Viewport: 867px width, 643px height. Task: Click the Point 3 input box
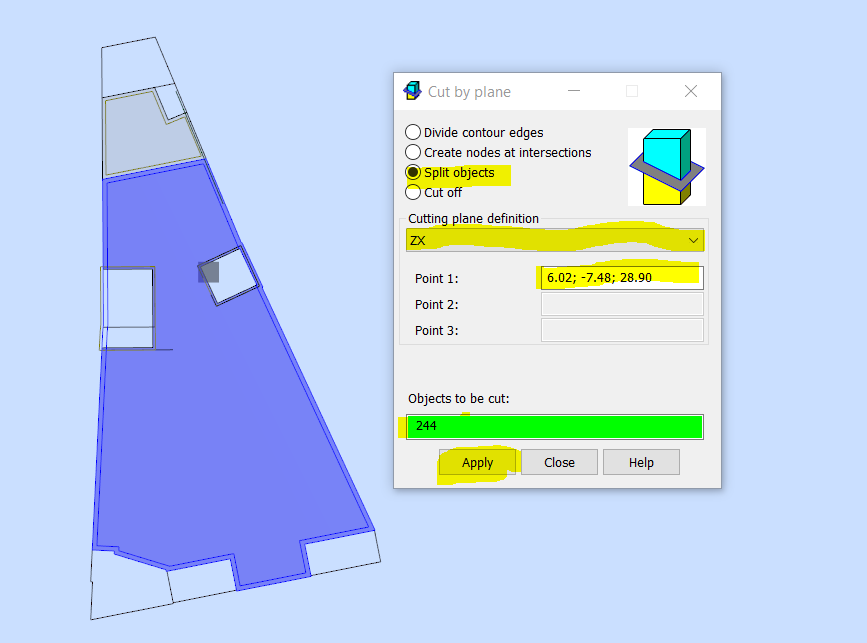pyautogui.click(x=621, y=330)
